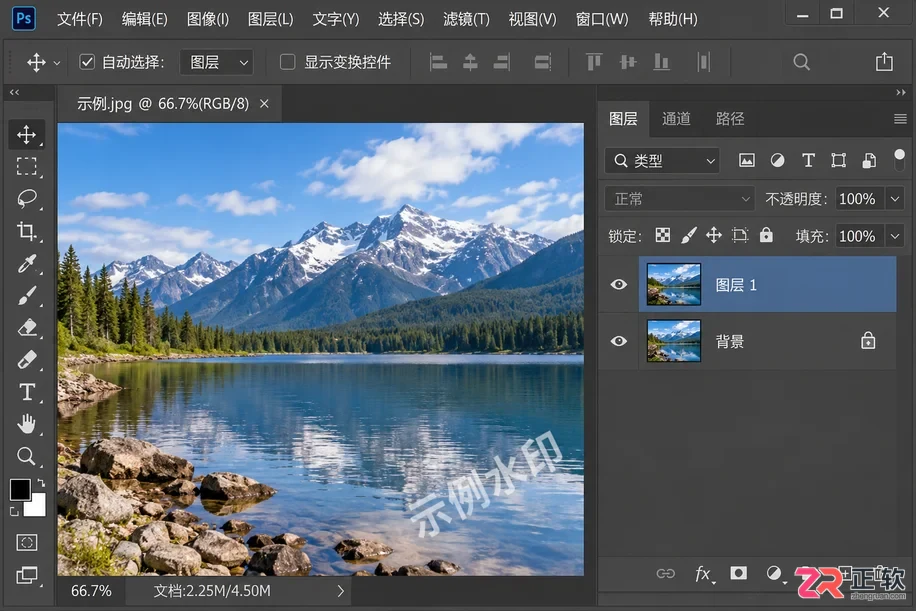Click the foreground black color swatch
This screenshot has height=611, width=916.
[x=19, y=490]
